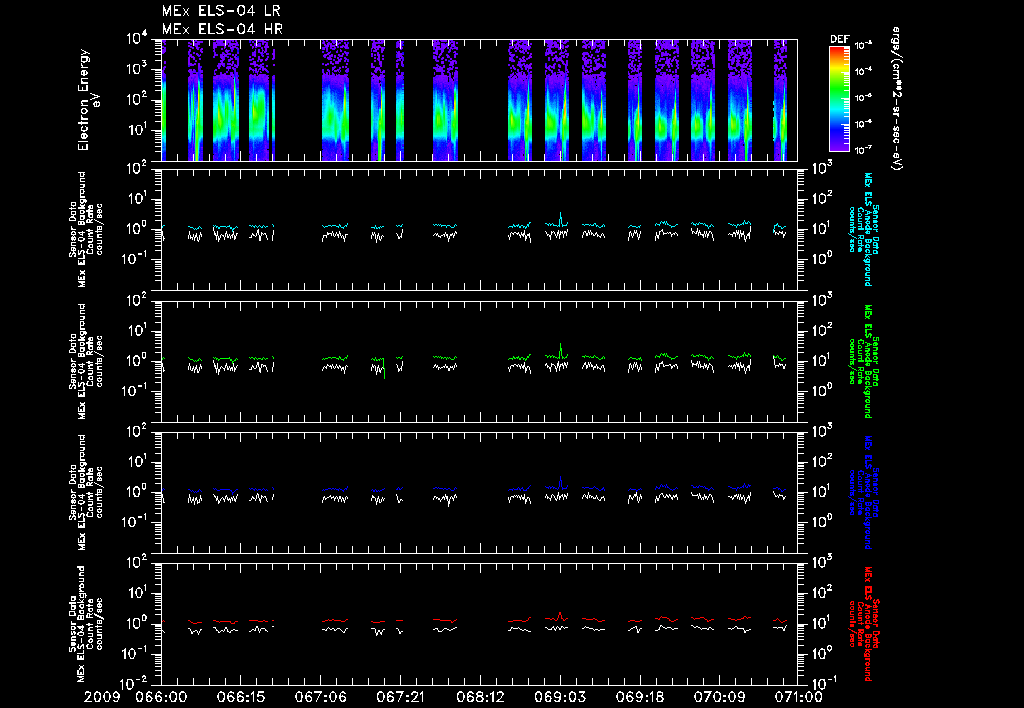Click the "068:12" time axis tick label

(x=481, y=697)
